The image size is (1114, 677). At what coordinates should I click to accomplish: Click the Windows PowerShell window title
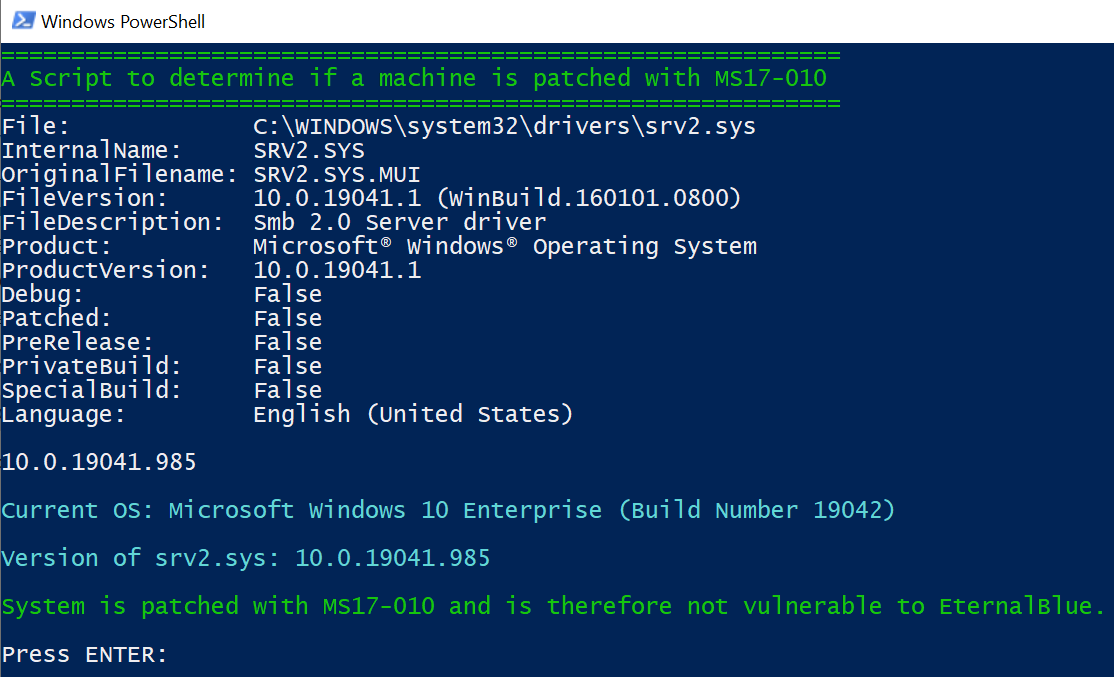tap(123, 22)
